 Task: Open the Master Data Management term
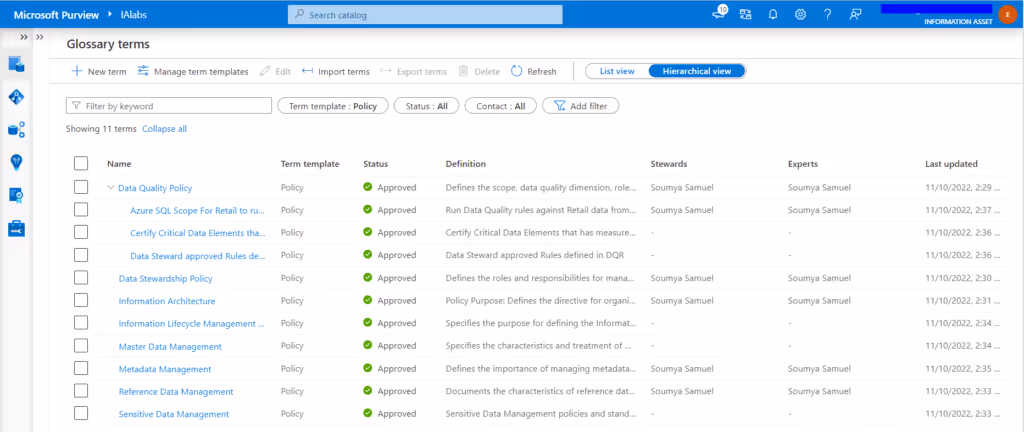pos(170,346)
